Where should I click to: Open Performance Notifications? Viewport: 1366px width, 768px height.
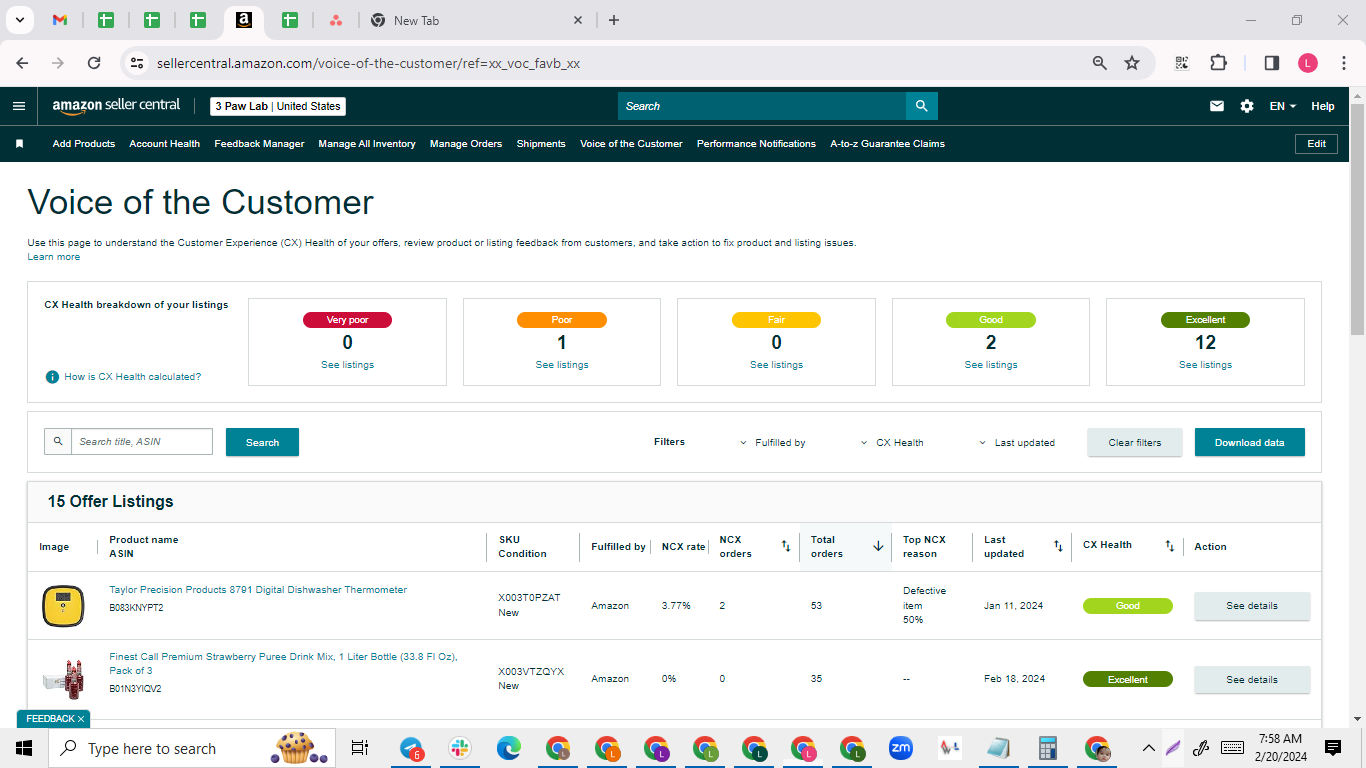point(756,144)
